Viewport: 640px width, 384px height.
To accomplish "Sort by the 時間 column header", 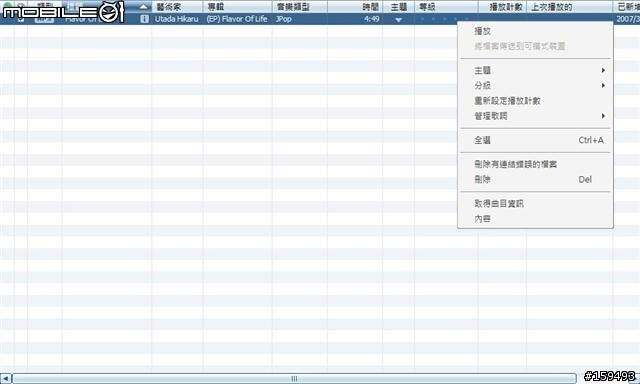I will pyautogui.click(x=355, y=7).
